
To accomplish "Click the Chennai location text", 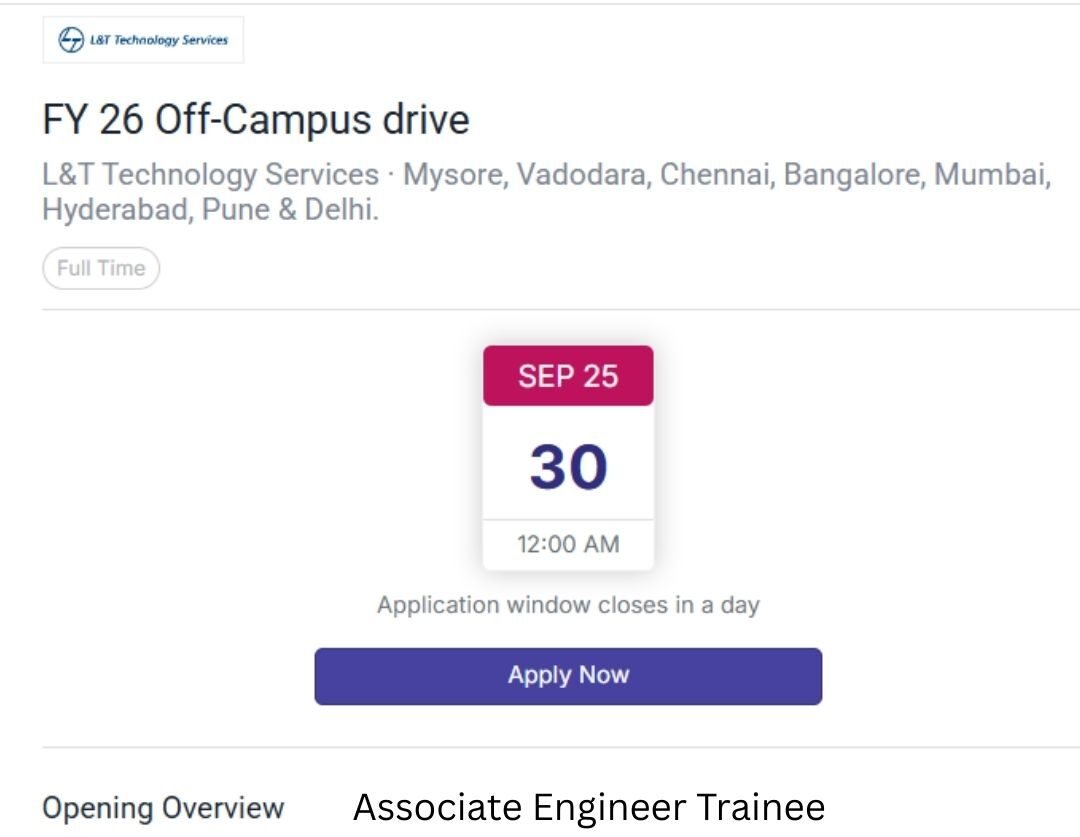I will coord(716,175).
